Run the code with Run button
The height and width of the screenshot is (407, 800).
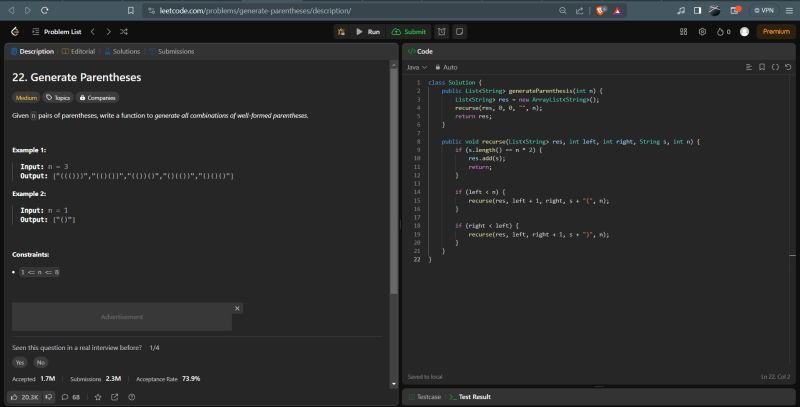point(368,32)
